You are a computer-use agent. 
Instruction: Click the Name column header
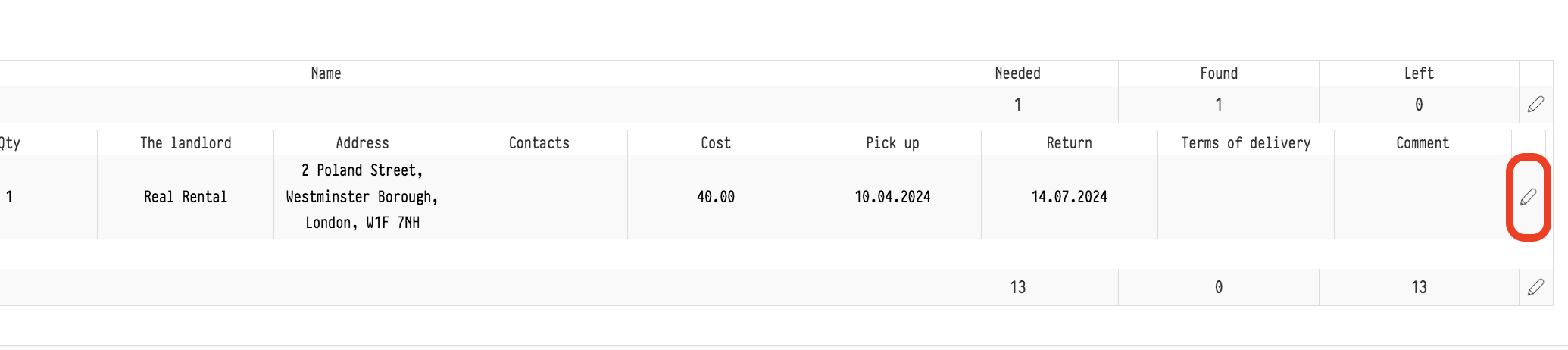(326, 73)
